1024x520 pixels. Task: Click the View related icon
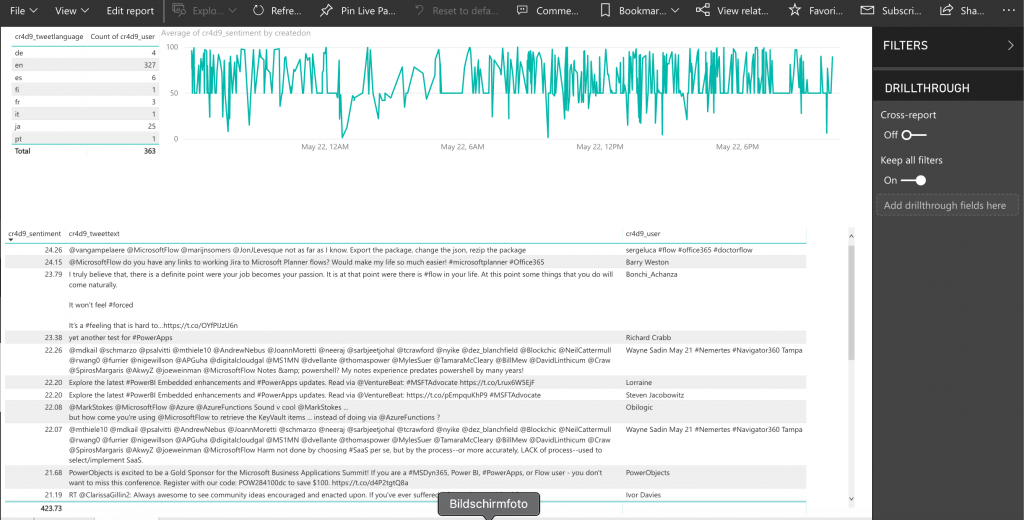pyautogui.click(x=703, y=10)
